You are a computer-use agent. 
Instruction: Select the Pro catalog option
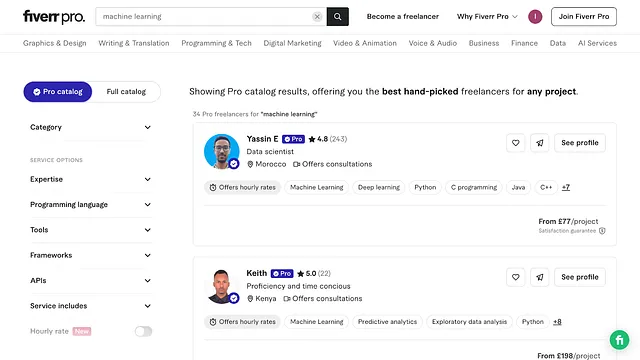pos(58,92)
